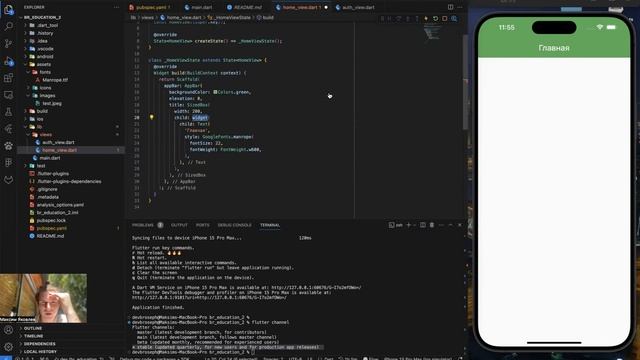Open test.jpeg in the explorer
640x360 pixels.
[x=52, y=103]
